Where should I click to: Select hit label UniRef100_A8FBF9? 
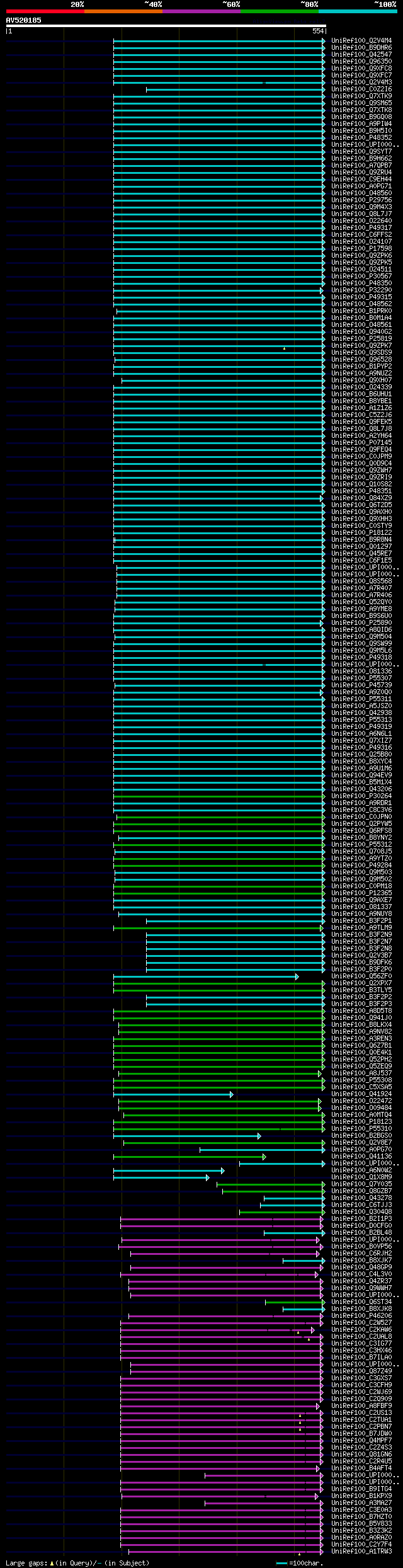click(361, 1406)
